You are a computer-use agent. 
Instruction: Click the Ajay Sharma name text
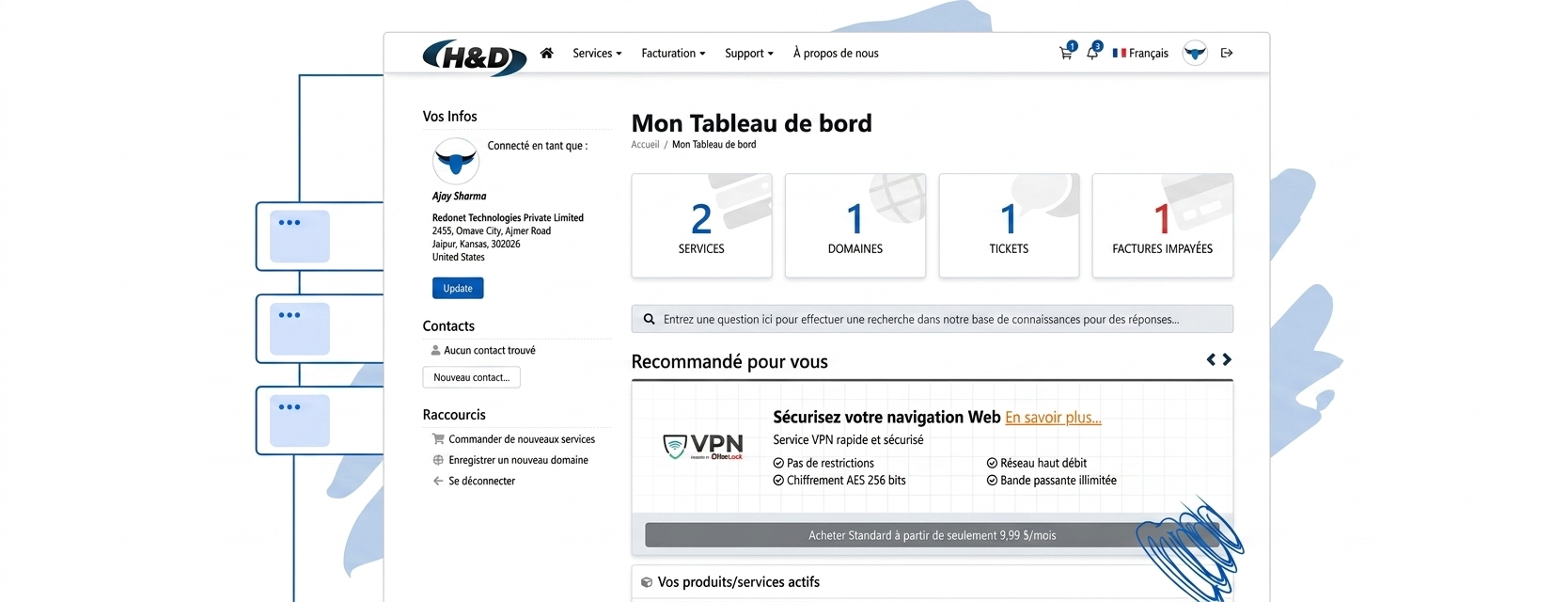pyautogui.click(x=459, y=197)
